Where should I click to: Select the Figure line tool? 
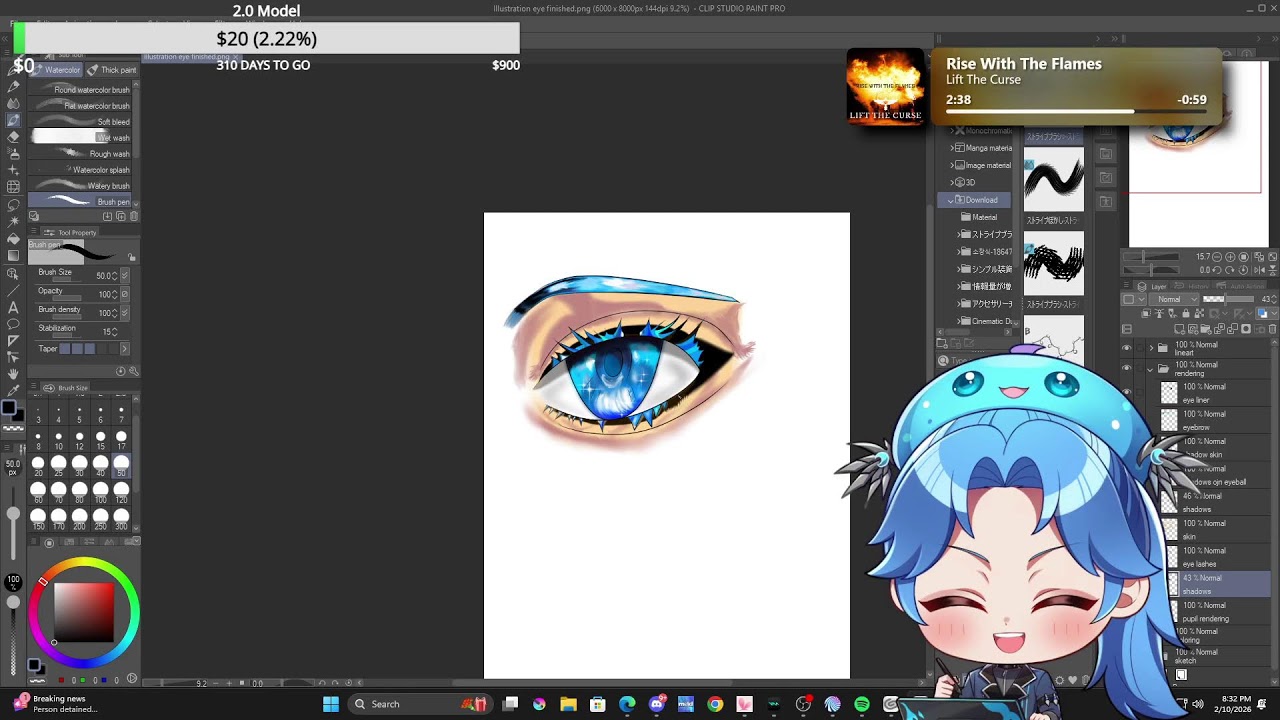click(13, 290)
